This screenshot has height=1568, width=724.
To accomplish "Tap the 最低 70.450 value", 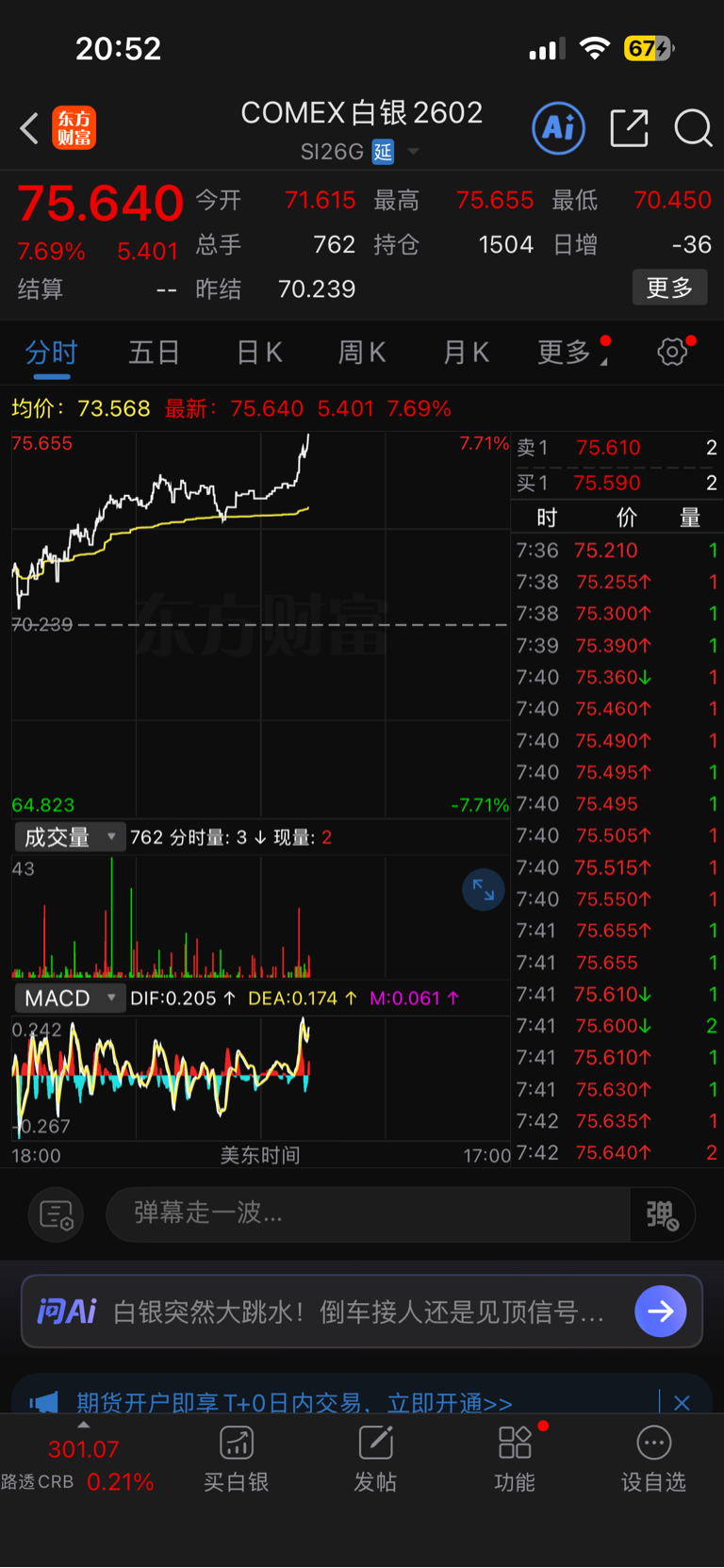I will click(672, 200).
